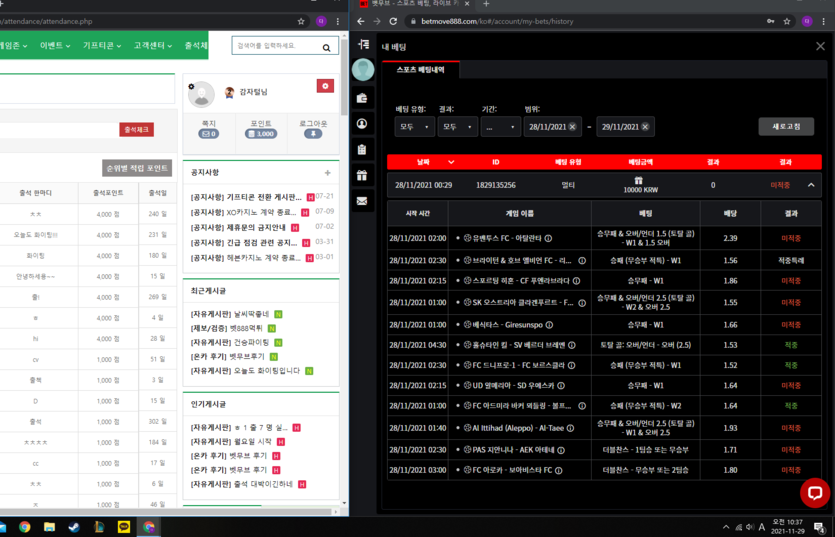
Task: Click the volume icon in the system tray
Action: [x=750, y=527]
